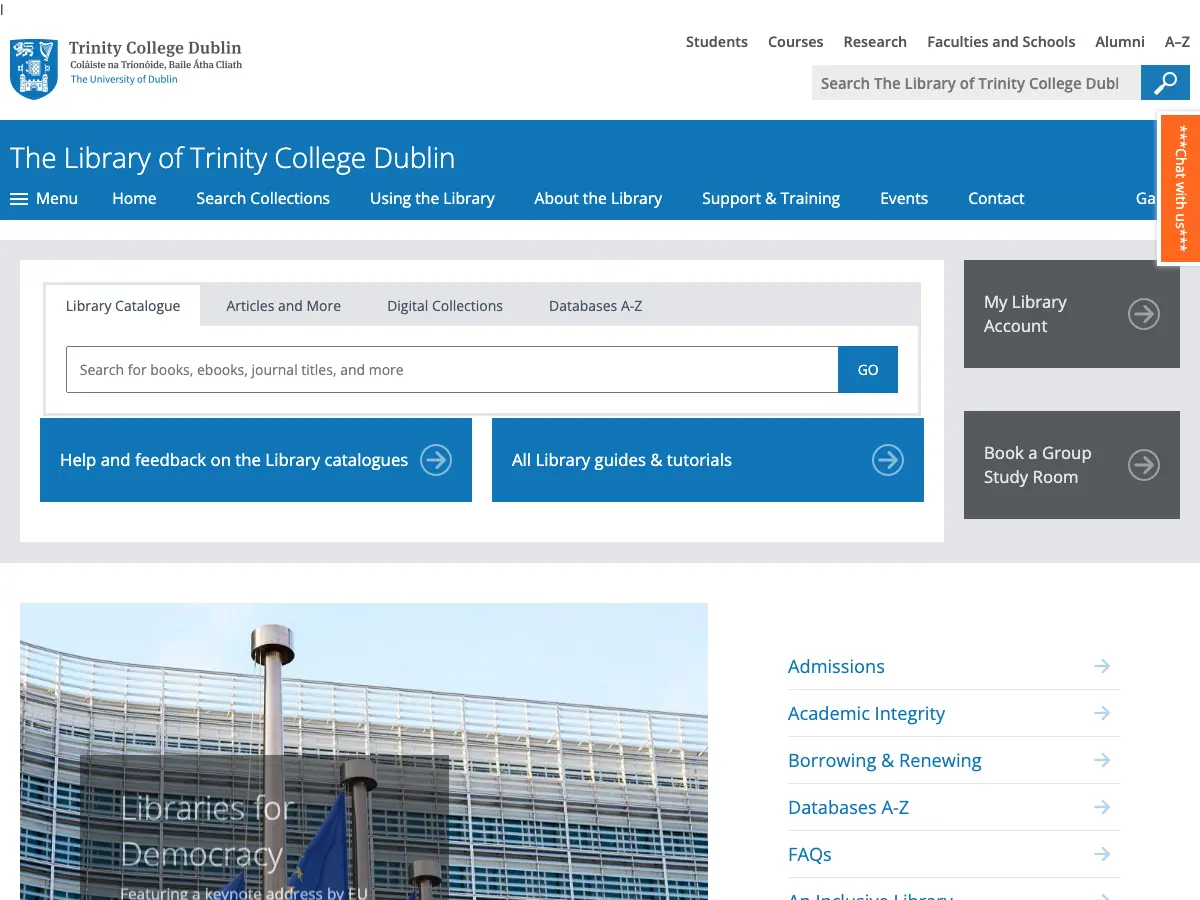Click the arrow beside Databases A-Z quick link
Viewport: 1200px width, 900px height.
[x=1102, y=807]
